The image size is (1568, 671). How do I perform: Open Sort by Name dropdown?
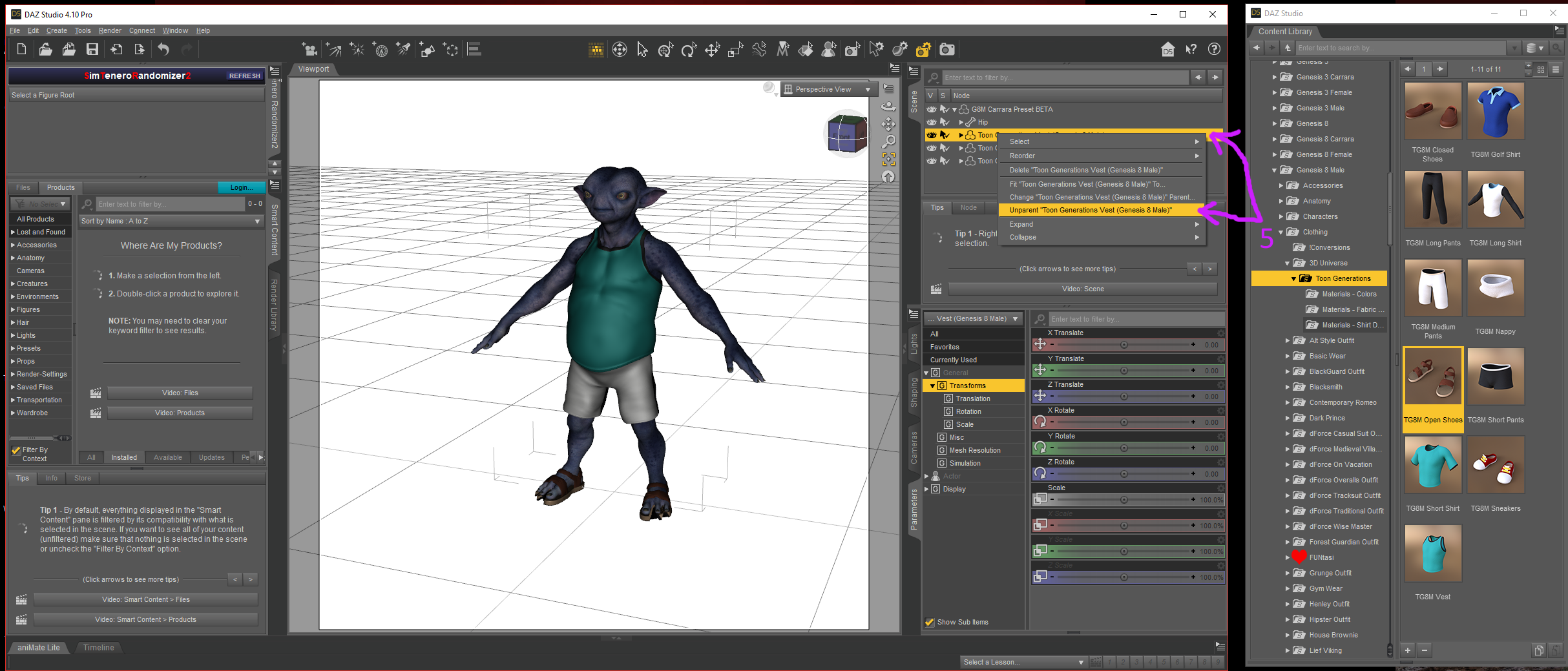click(171, 221)
